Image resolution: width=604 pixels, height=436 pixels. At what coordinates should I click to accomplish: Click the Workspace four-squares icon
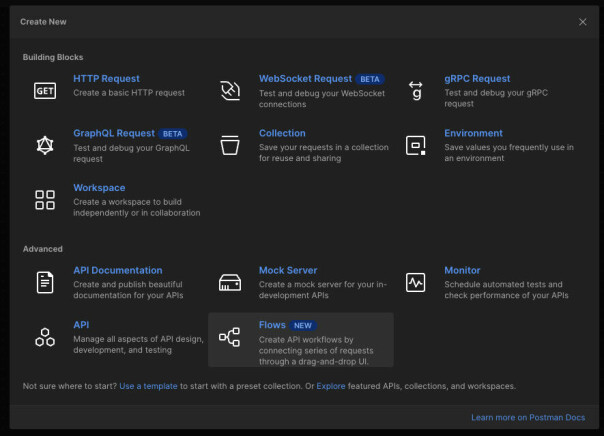[45, 200]
